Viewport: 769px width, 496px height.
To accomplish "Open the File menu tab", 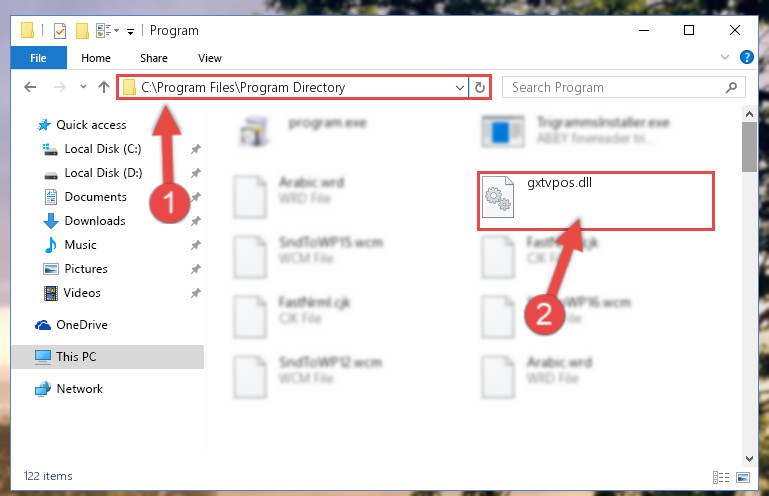I will pos(38,58).
